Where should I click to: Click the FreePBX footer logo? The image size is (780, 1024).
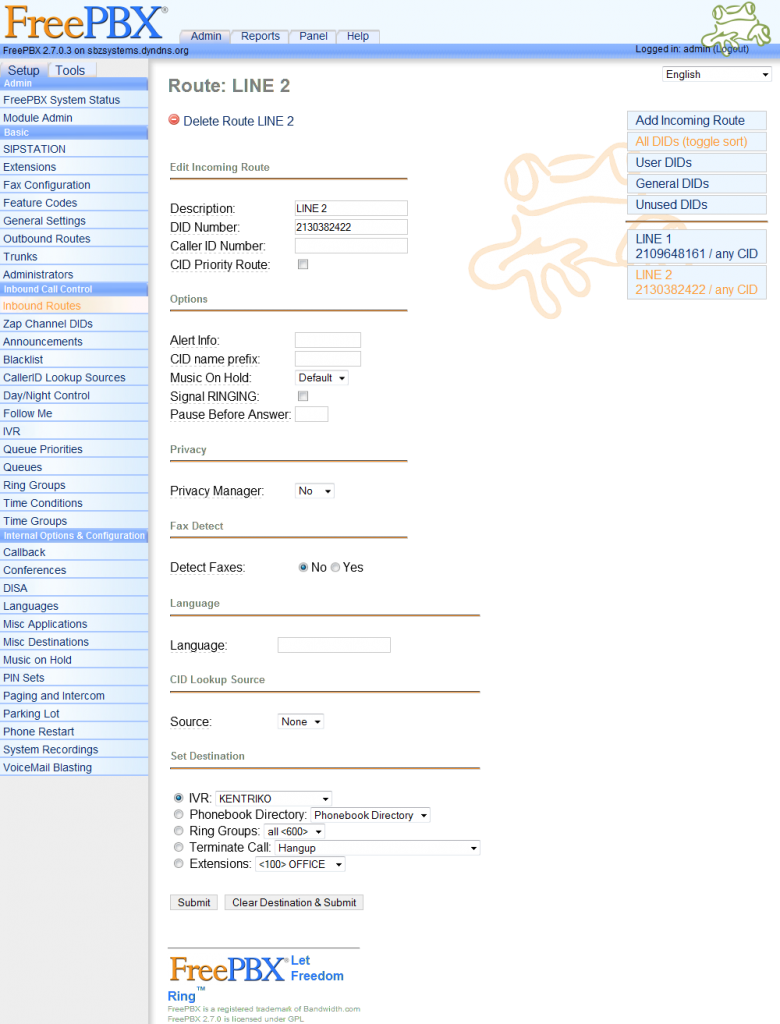pyautogui.click(x=229, y=969)
